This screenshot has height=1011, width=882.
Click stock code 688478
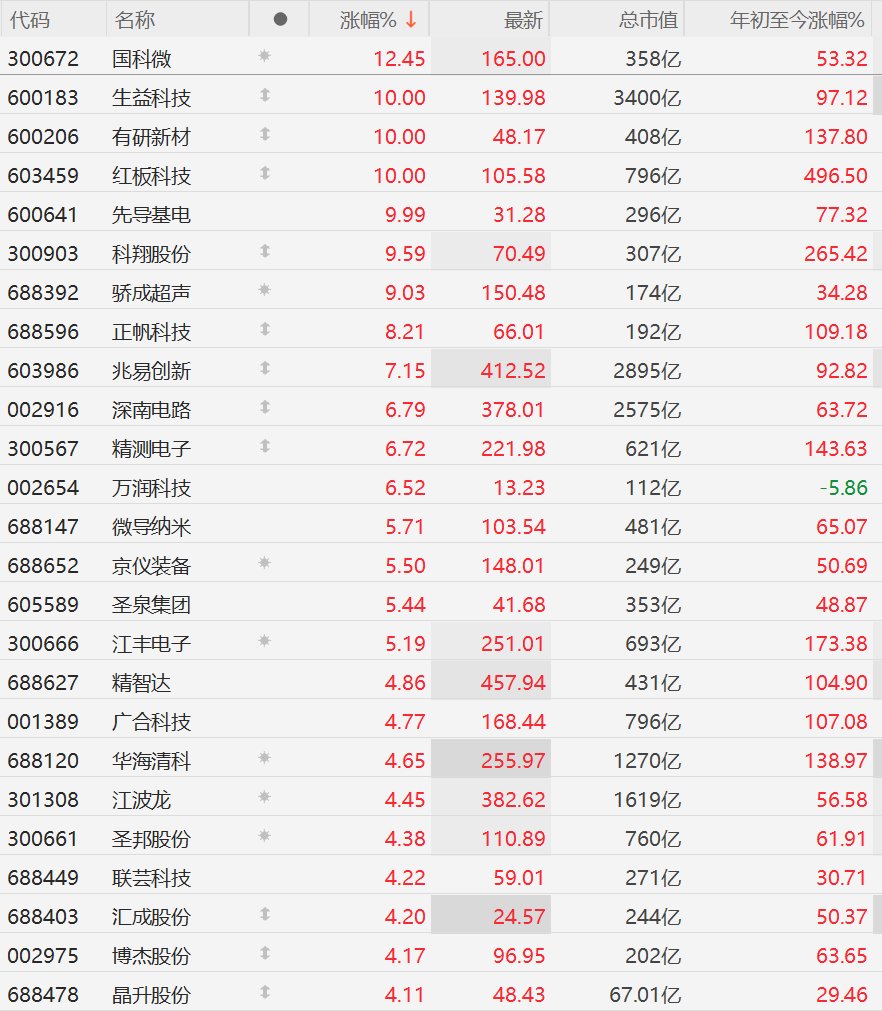tap(43, 994)
